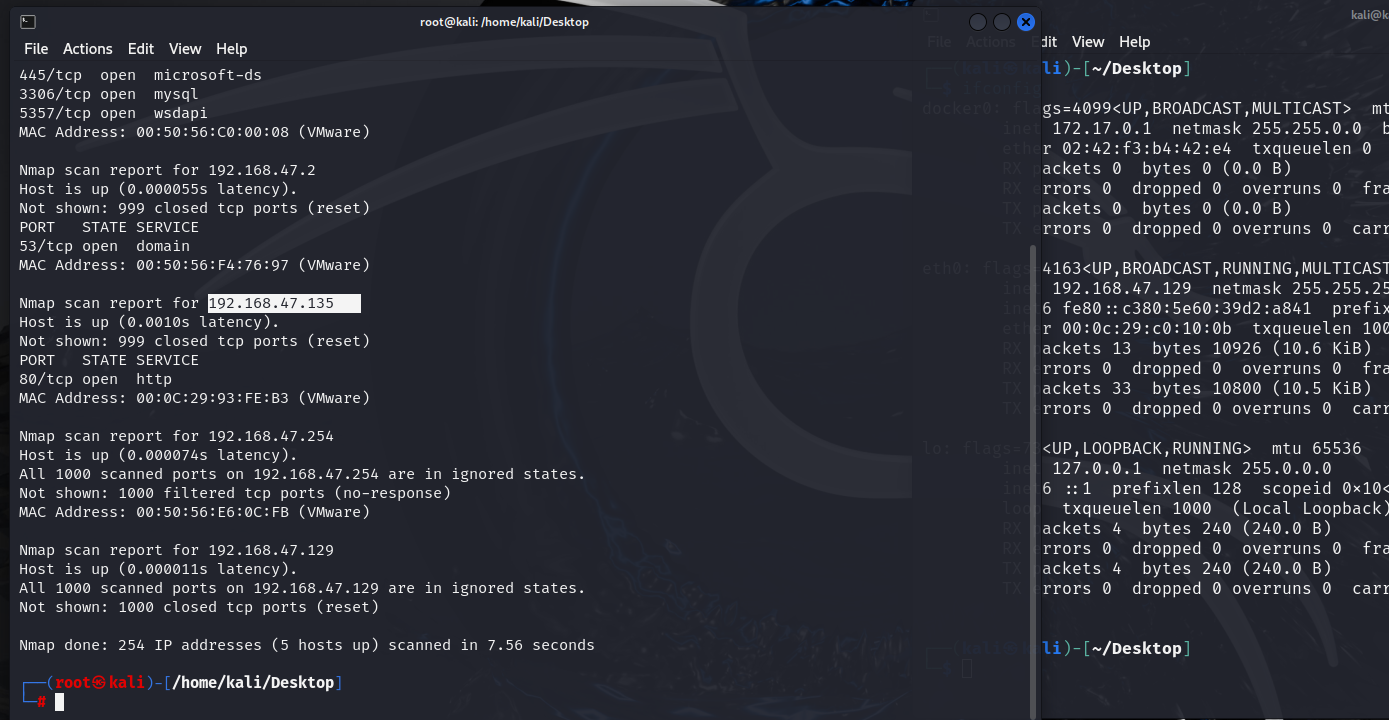Click the command cursor after # prompt

59,702
